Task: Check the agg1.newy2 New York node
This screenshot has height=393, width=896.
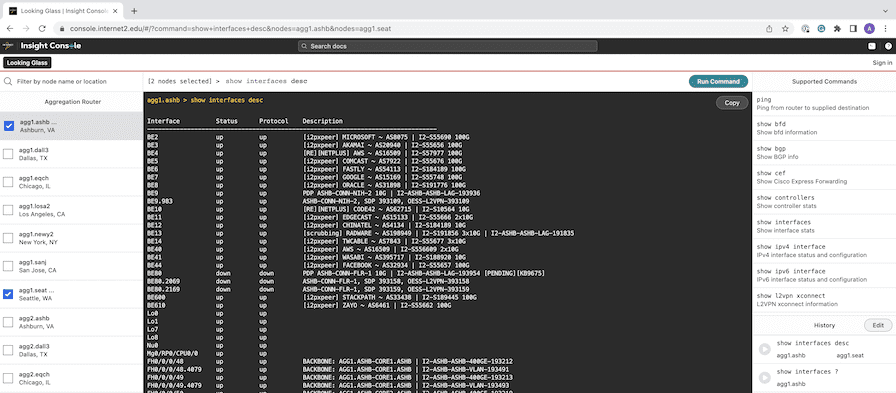Action: 9,238
